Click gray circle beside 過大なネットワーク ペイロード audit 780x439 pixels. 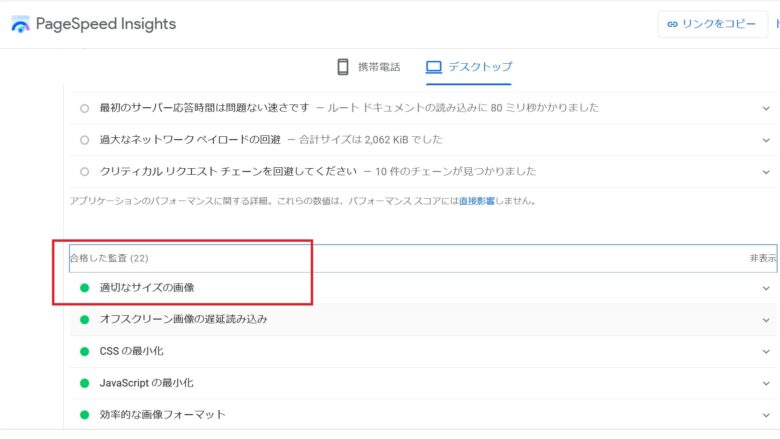tap(84, 139)
